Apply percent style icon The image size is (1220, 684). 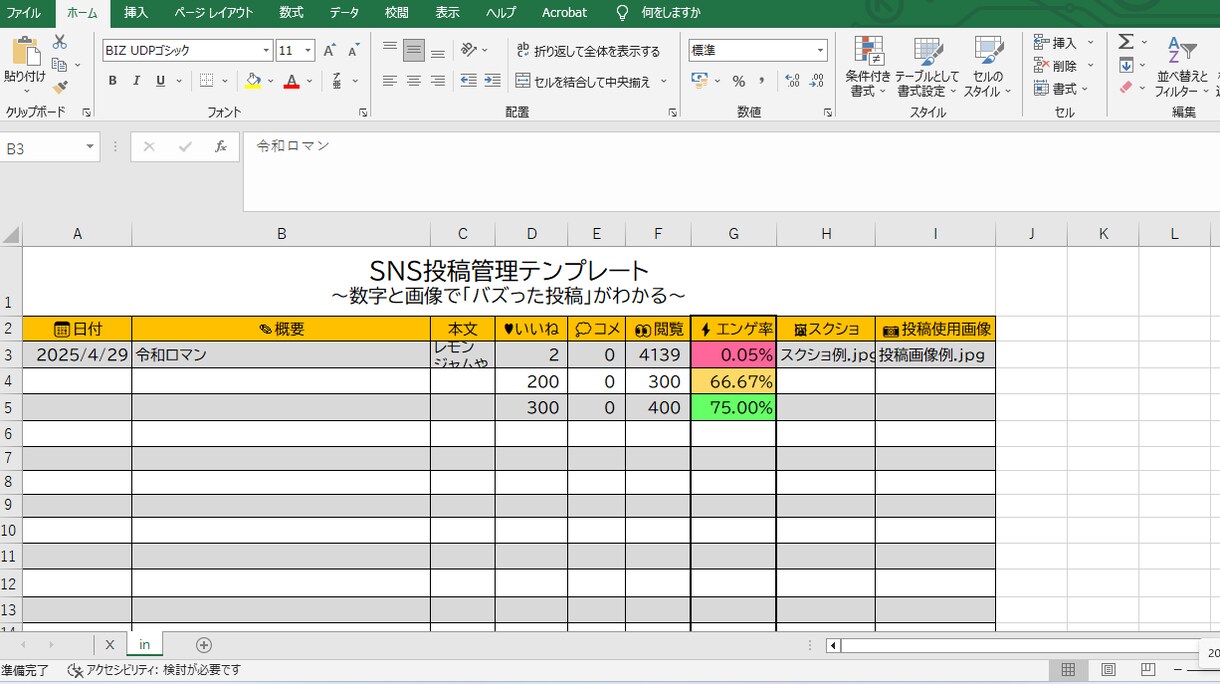[x=739, y=81]
